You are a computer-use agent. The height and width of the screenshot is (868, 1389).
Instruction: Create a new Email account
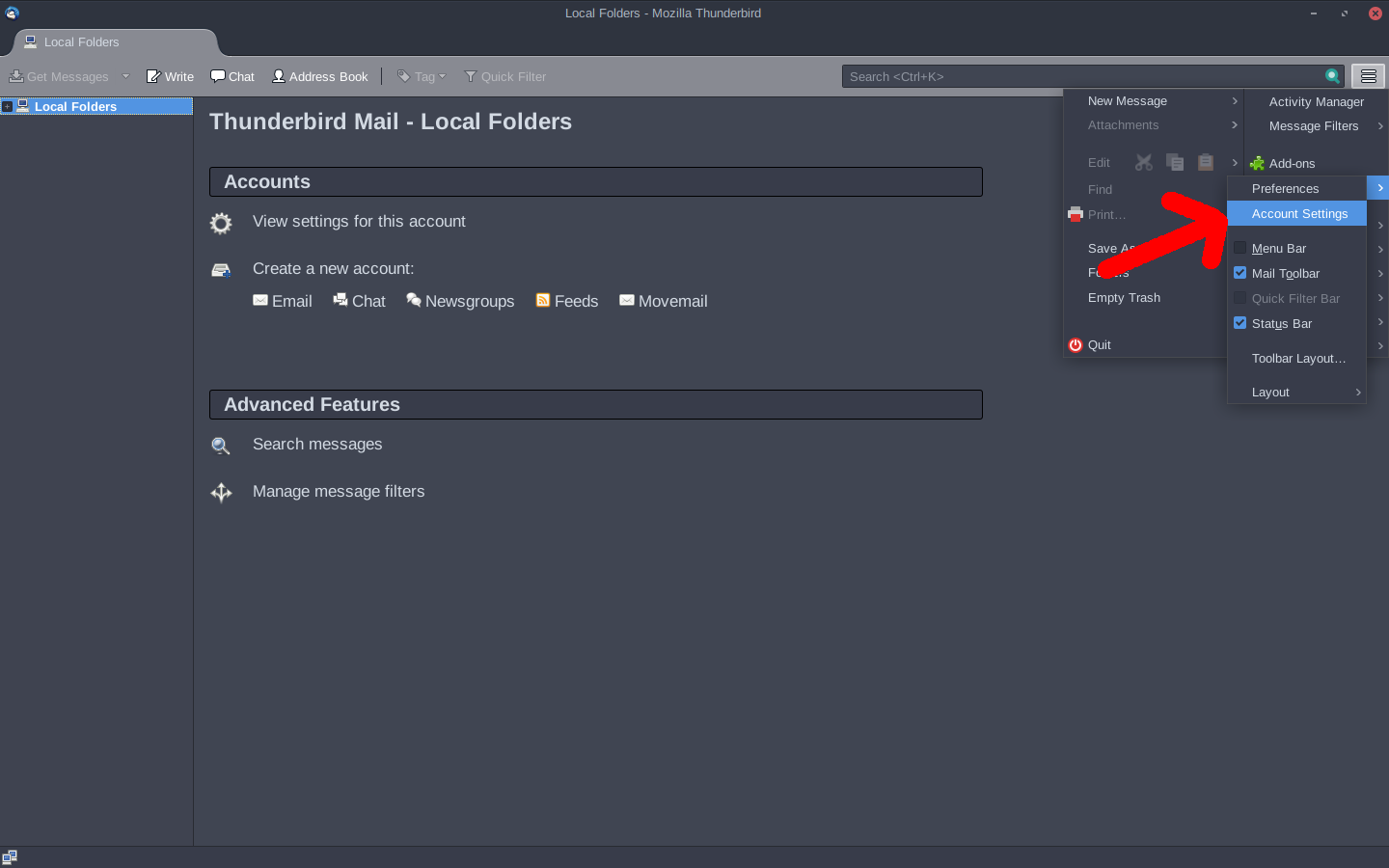pyautogui.click(x=283, y=301)
